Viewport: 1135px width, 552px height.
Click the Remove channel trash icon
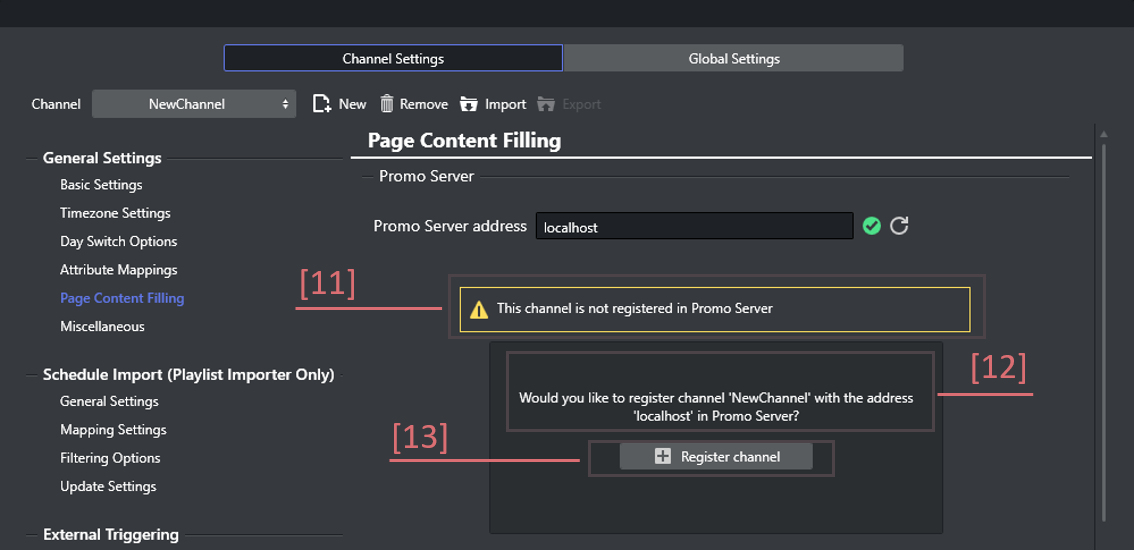pyautogui.click(x=387, y=104)
